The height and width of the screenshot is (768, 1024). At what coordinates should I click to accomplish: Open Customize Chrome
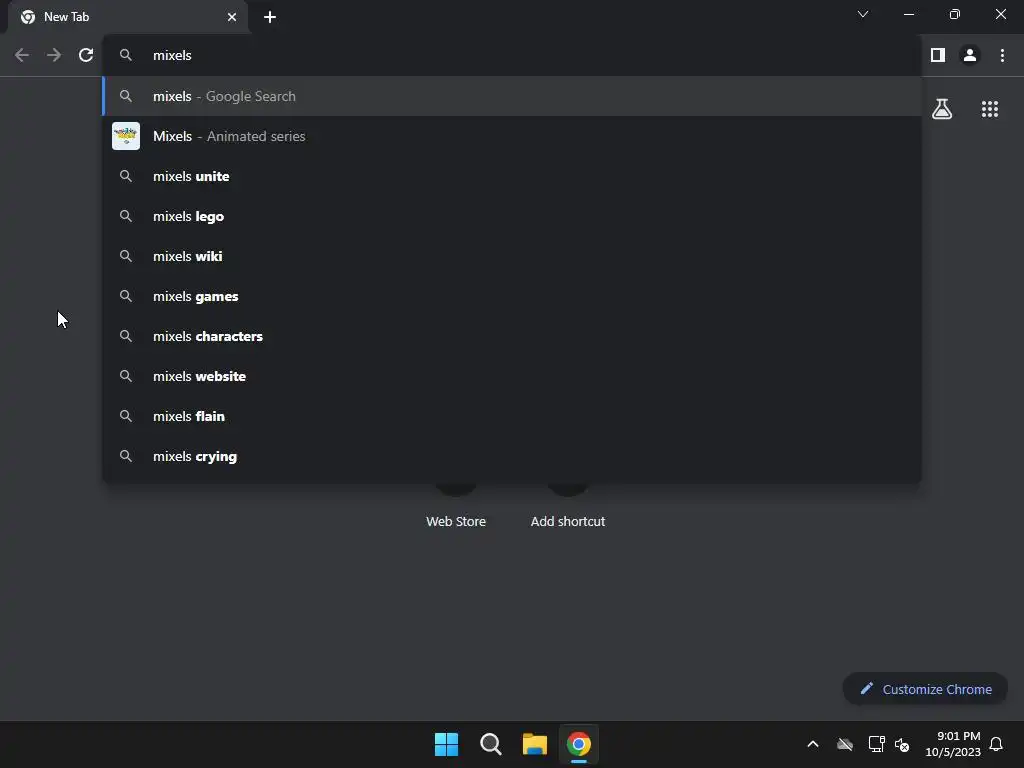[x=925, y=689]
